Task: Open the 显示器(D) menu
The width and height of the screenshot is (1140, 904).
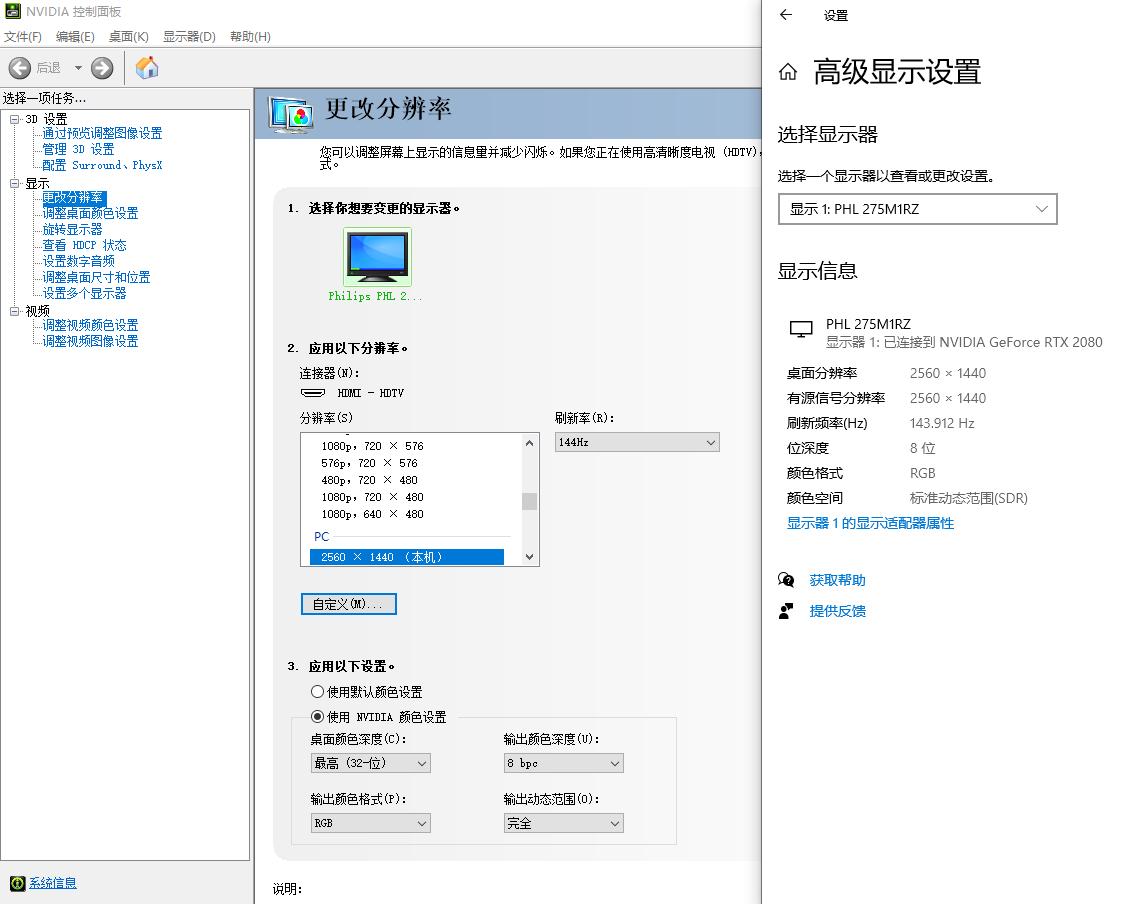Action: [189, 36]
